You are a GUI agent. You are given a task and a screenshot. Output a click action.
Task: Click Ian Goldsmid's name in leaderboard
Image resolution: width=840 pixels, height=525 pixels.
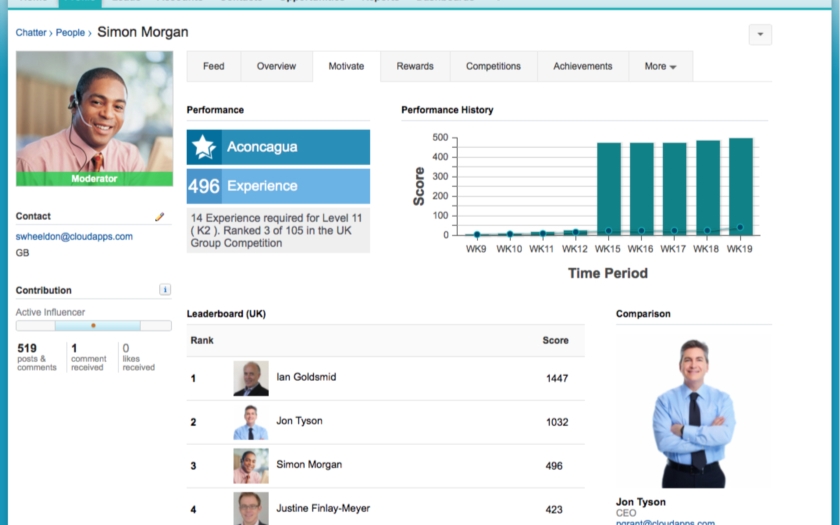(x=306, y=377)
